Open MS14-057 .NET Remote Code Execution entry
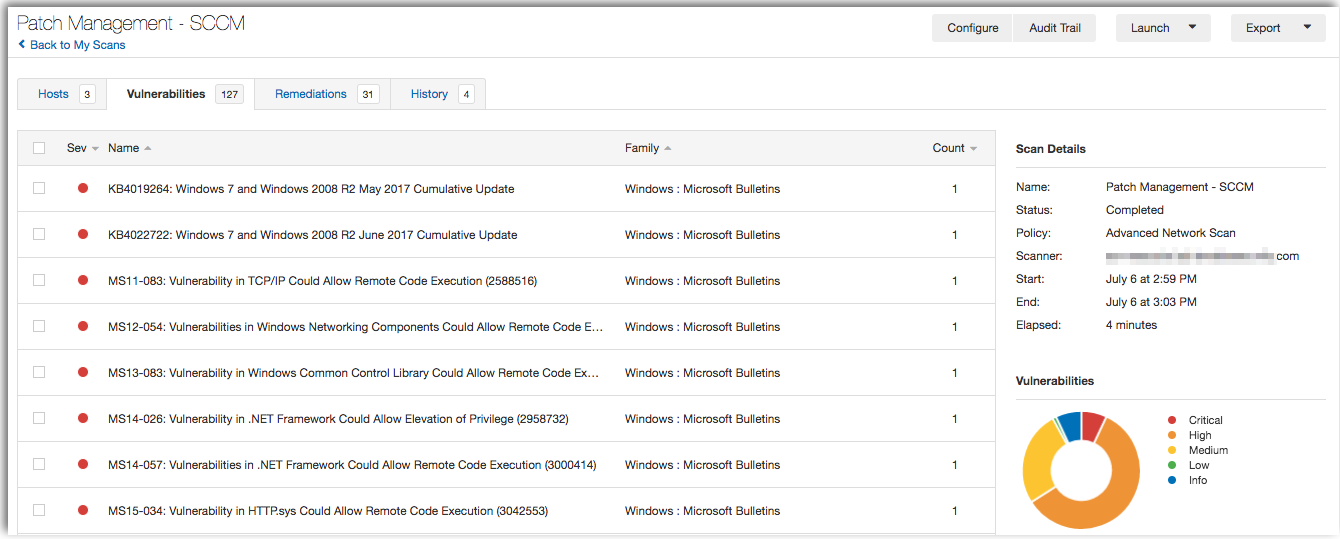This screenshot has height=539, width=1340. point(352,465)
